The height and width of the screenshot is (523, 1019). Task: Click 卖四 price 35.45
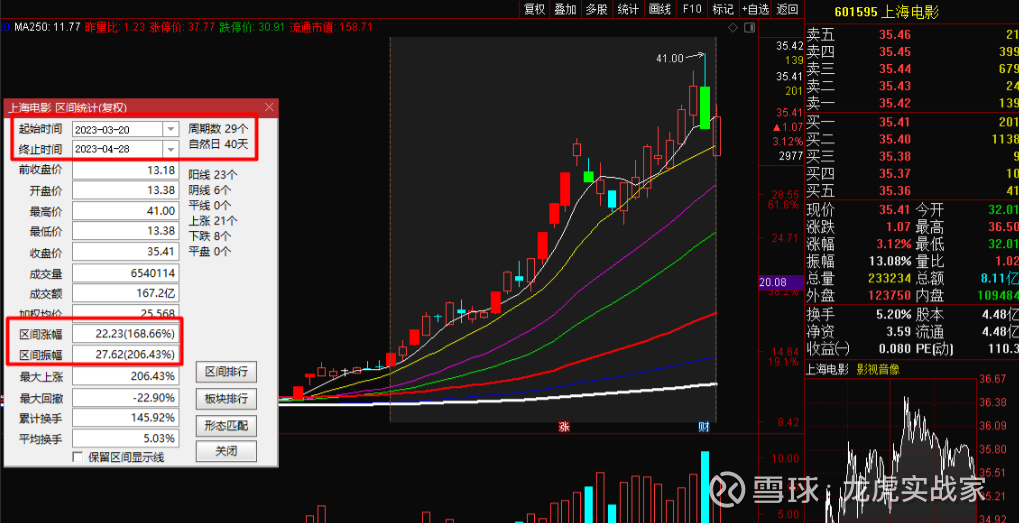[x=895, y=52]
